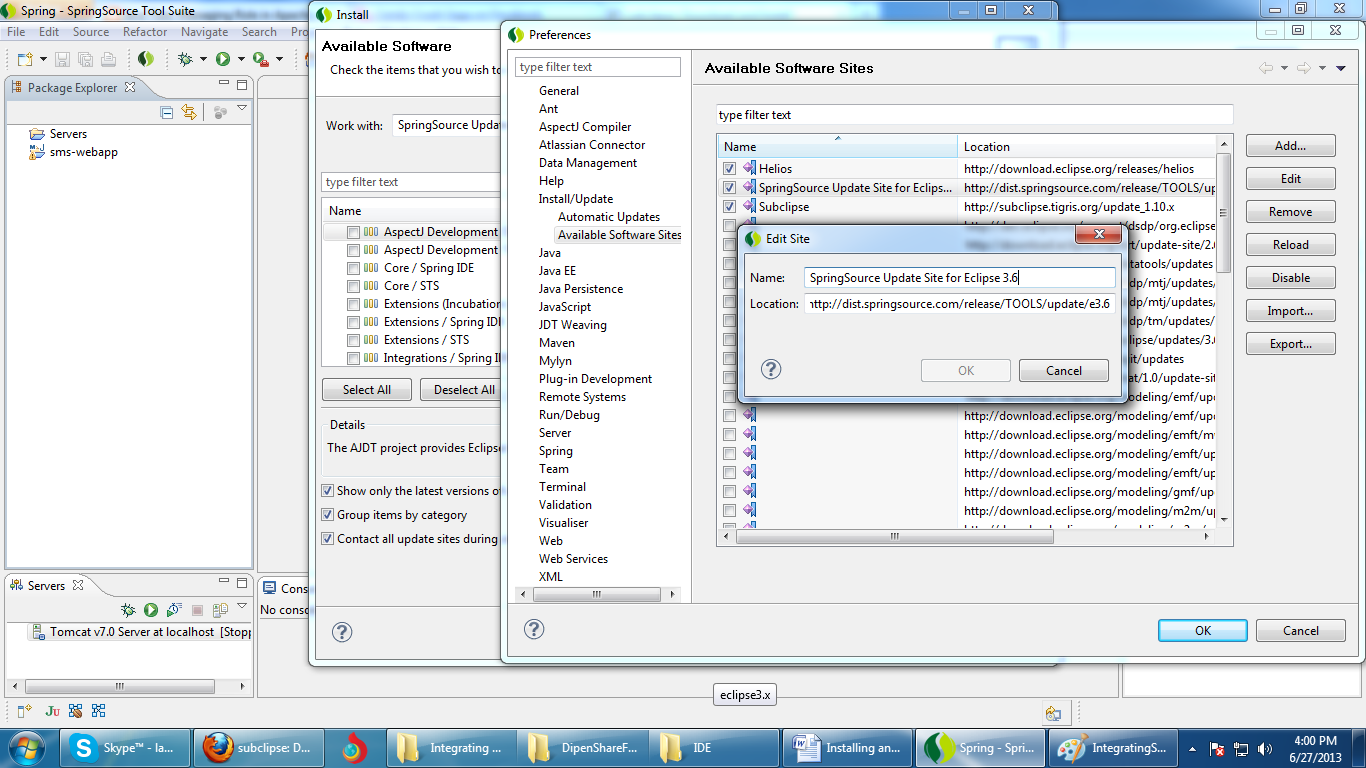Open the Refactor menu
1366x768 pixels.
[x=145, y=32]
